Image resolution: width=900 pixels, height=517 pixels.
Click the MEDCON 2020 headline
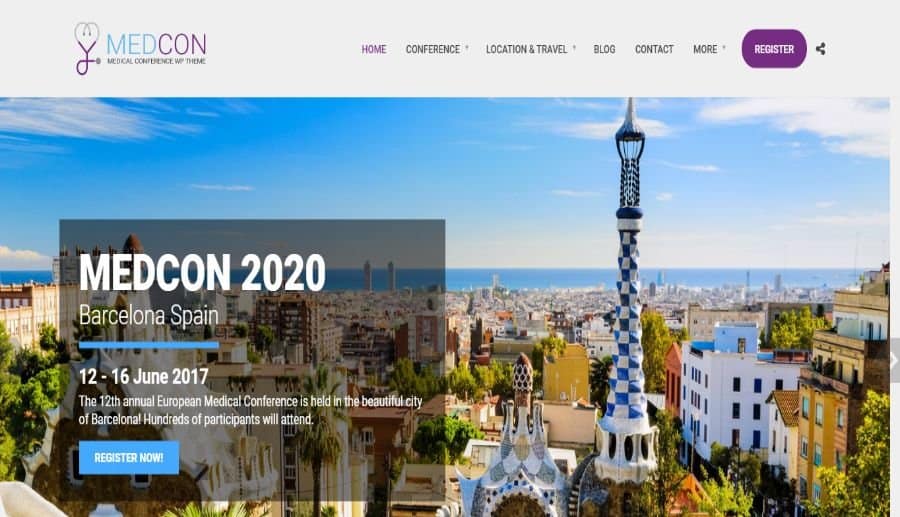(x=202, y=272)
